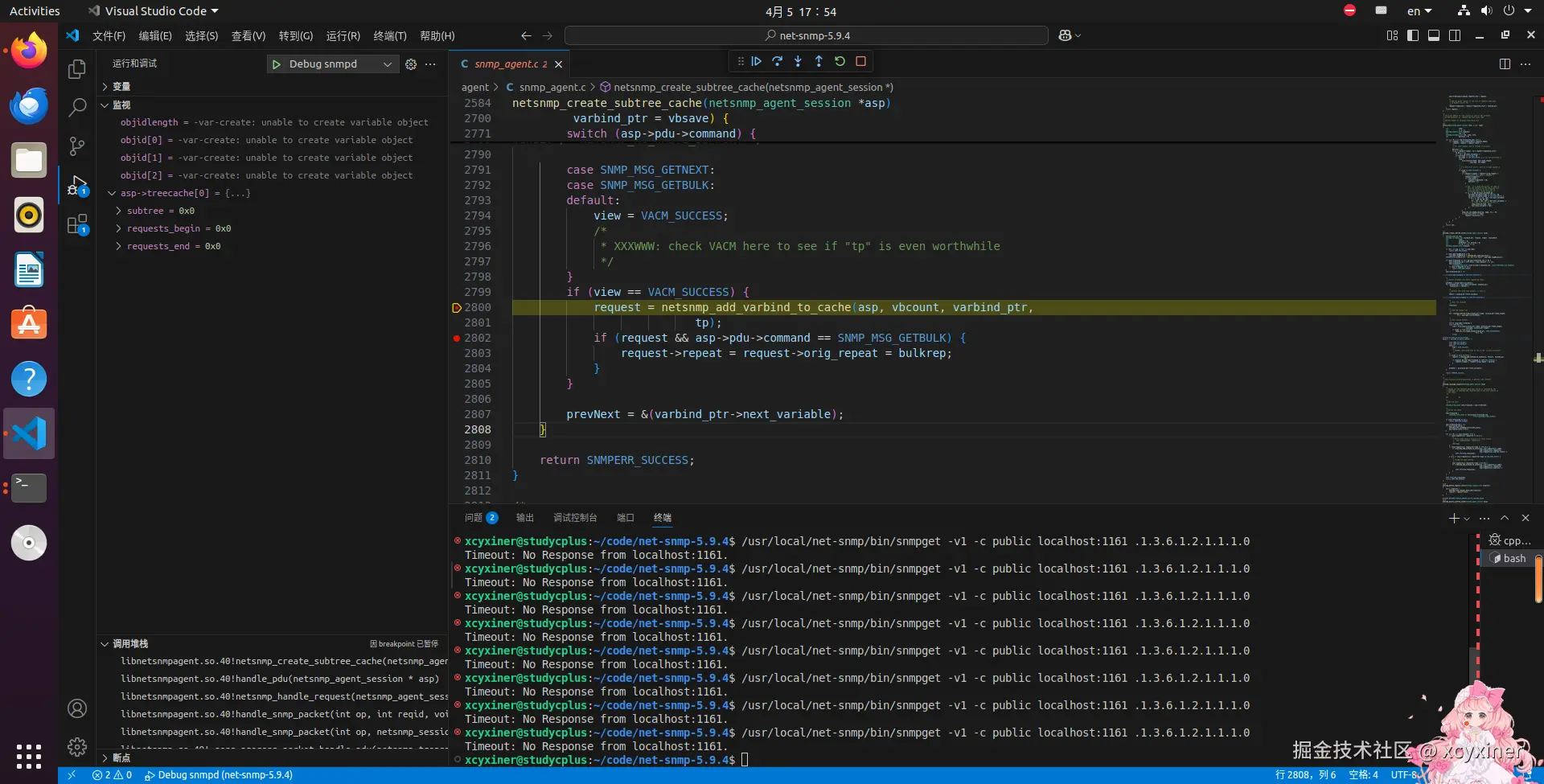Image resolution: width=1544 pixels, height=784 pixels.
Task: Click the Step Over debug icon
Action: point(777,61)
